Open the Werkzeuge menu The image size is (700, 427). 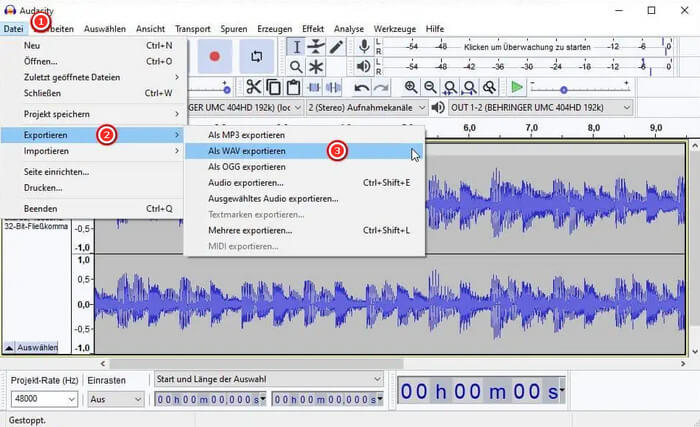point(395,29)
